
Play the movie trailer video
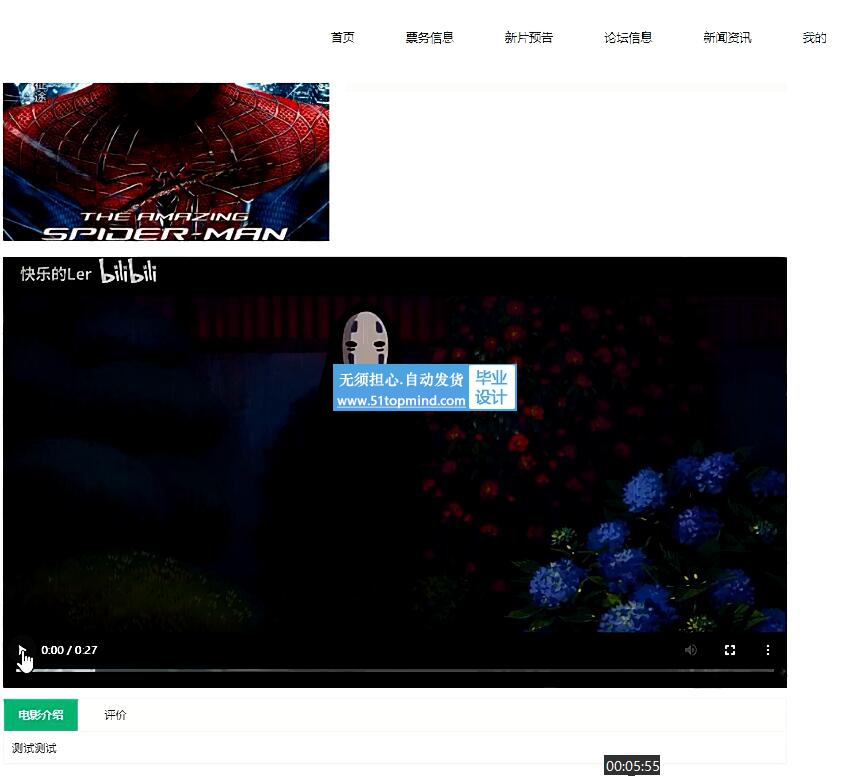click(x=22, y=650)
